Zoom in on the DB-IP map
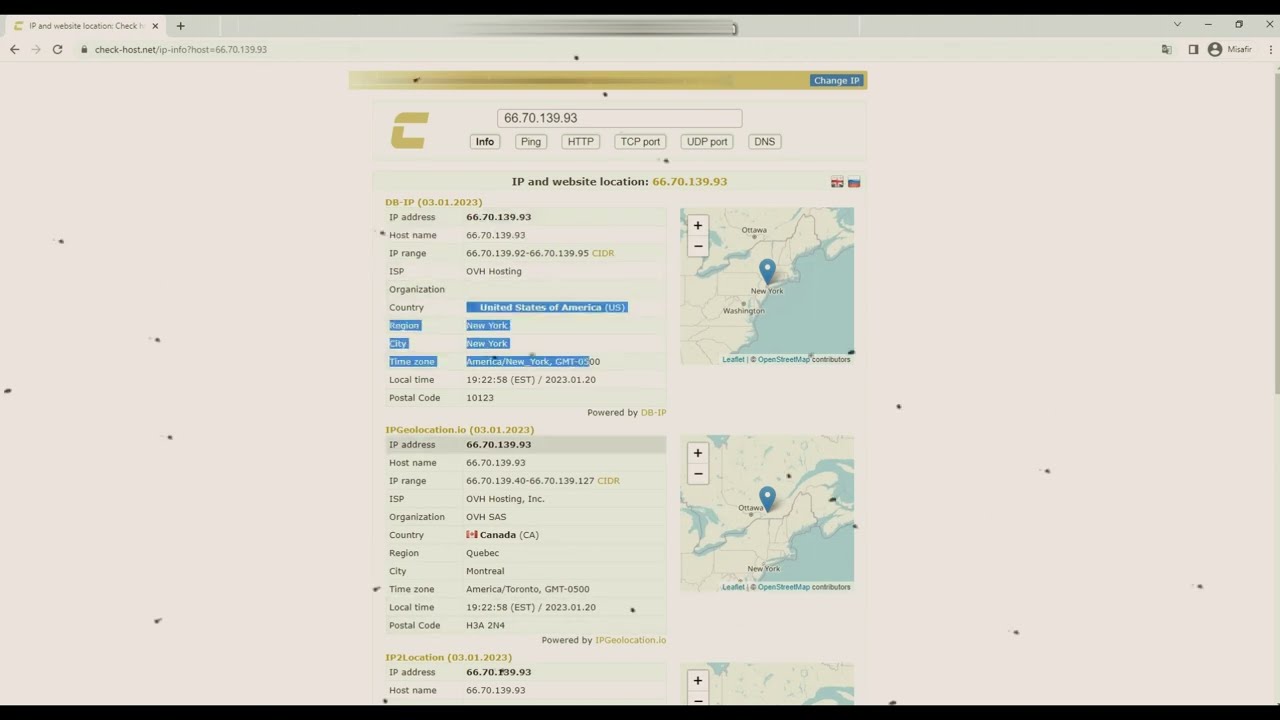The width and height of the screenshot is (1280, 720). (698, 225)
